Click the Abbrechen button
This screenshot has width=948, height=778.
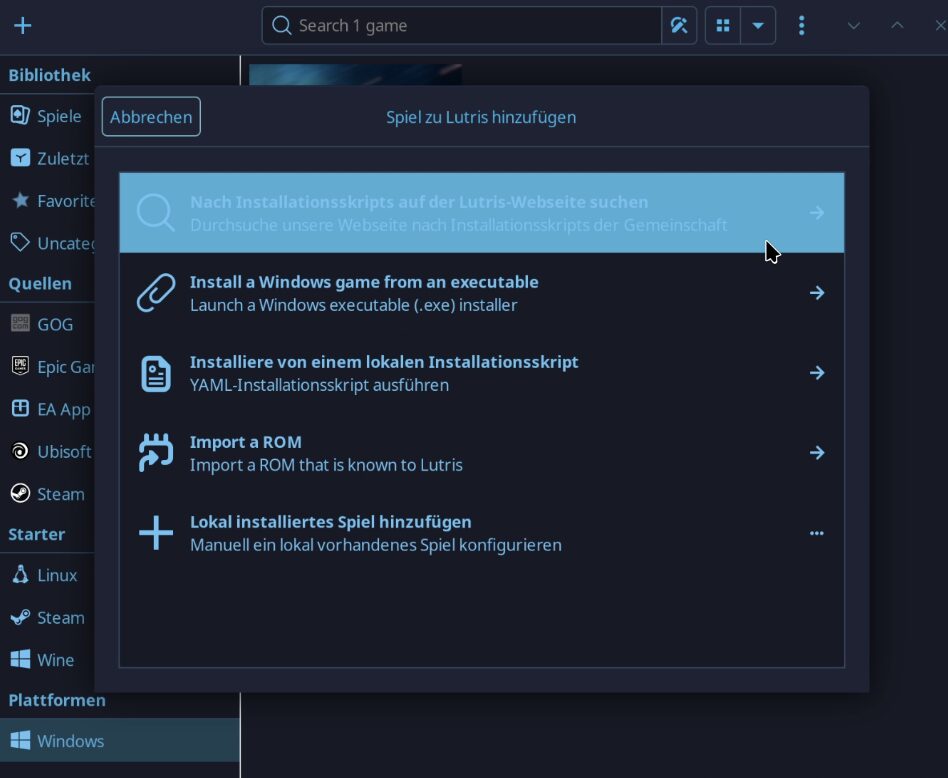tap(151, 117)
